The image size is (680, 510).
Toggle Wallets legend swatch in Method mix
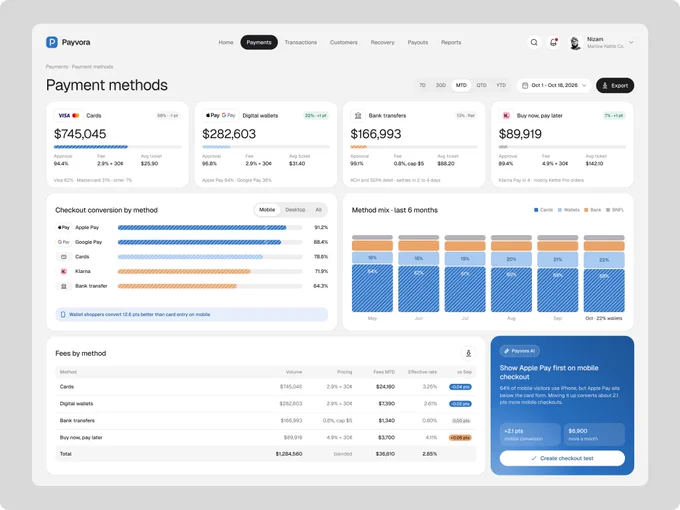[560, 210]
